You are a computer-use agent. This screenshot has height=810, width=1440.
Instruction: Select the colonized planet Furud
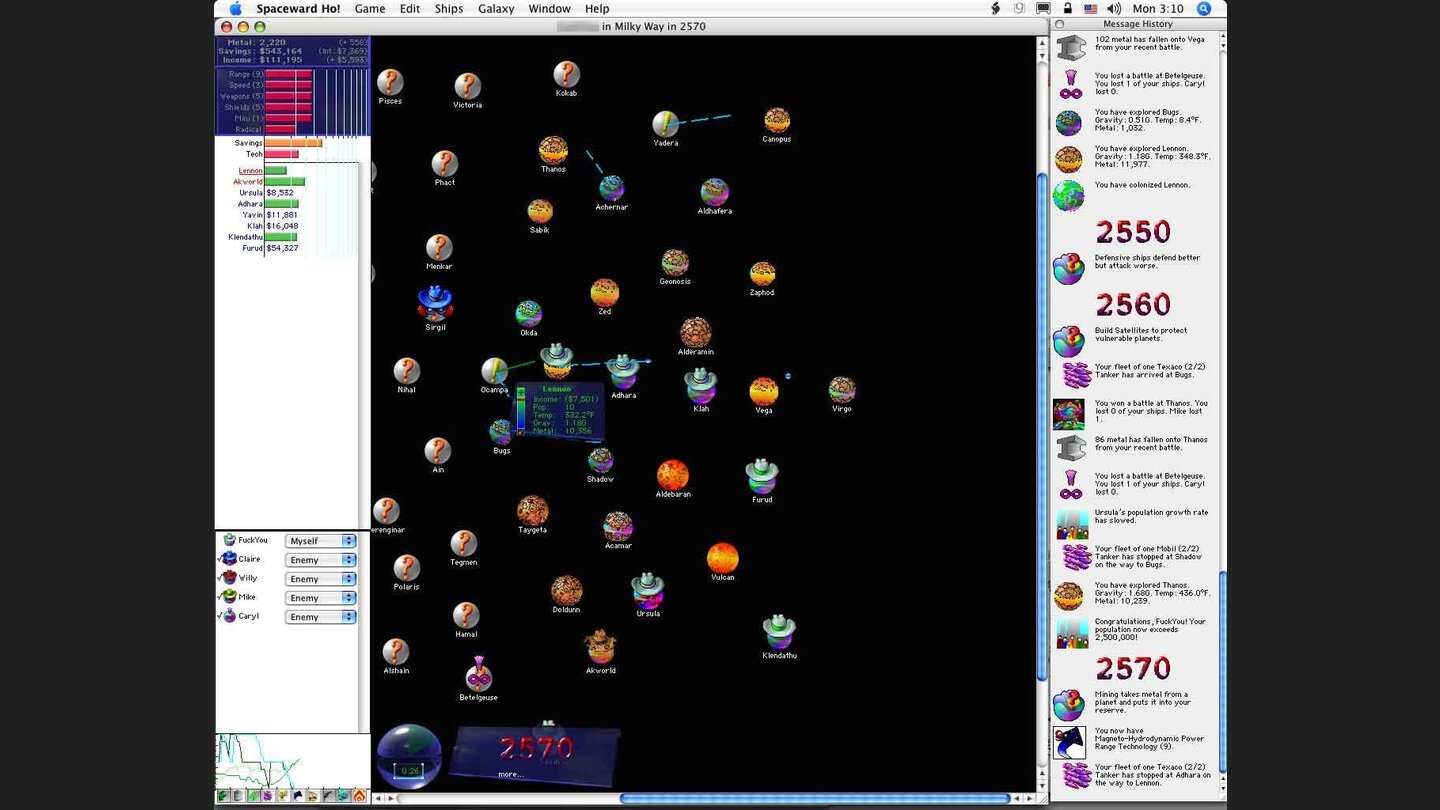761,476
